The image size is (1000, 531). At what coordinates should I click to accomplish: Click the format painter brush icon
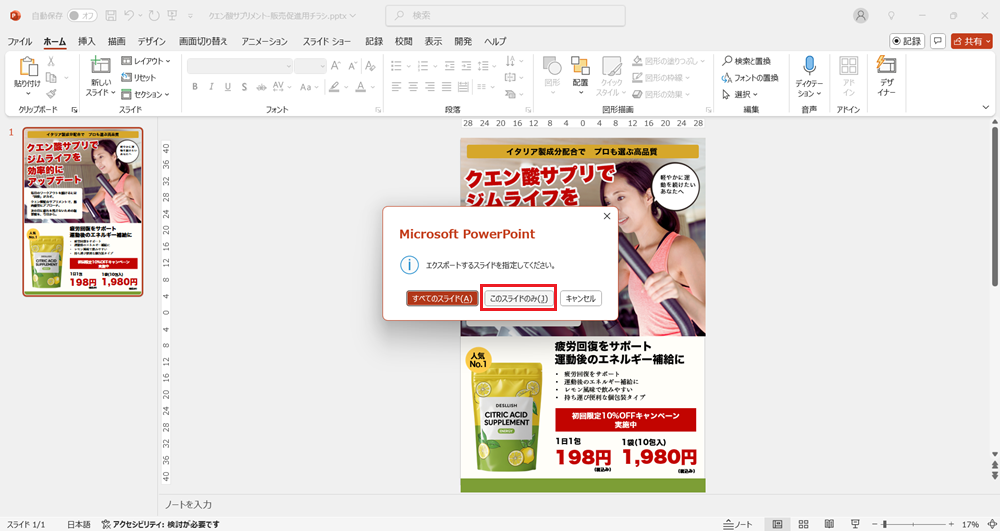(51, 94)
